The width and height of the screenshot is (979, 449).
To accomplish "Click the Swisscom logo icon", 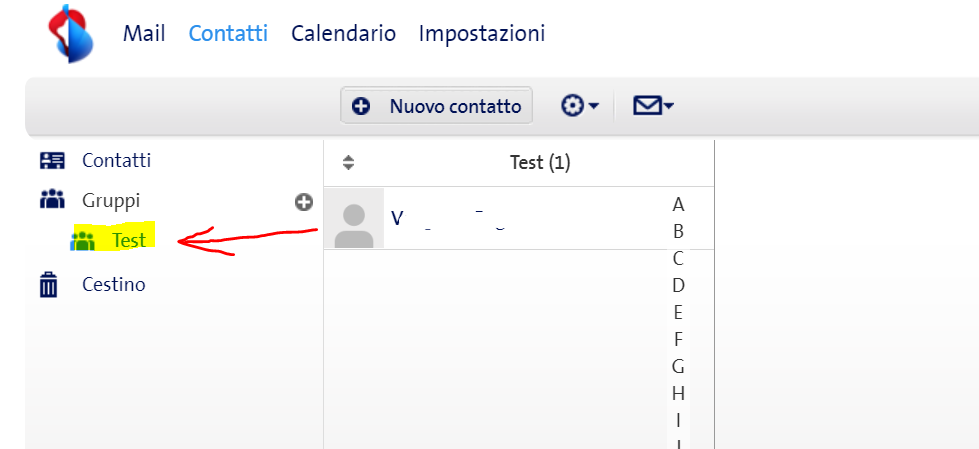I will [71, 33].
